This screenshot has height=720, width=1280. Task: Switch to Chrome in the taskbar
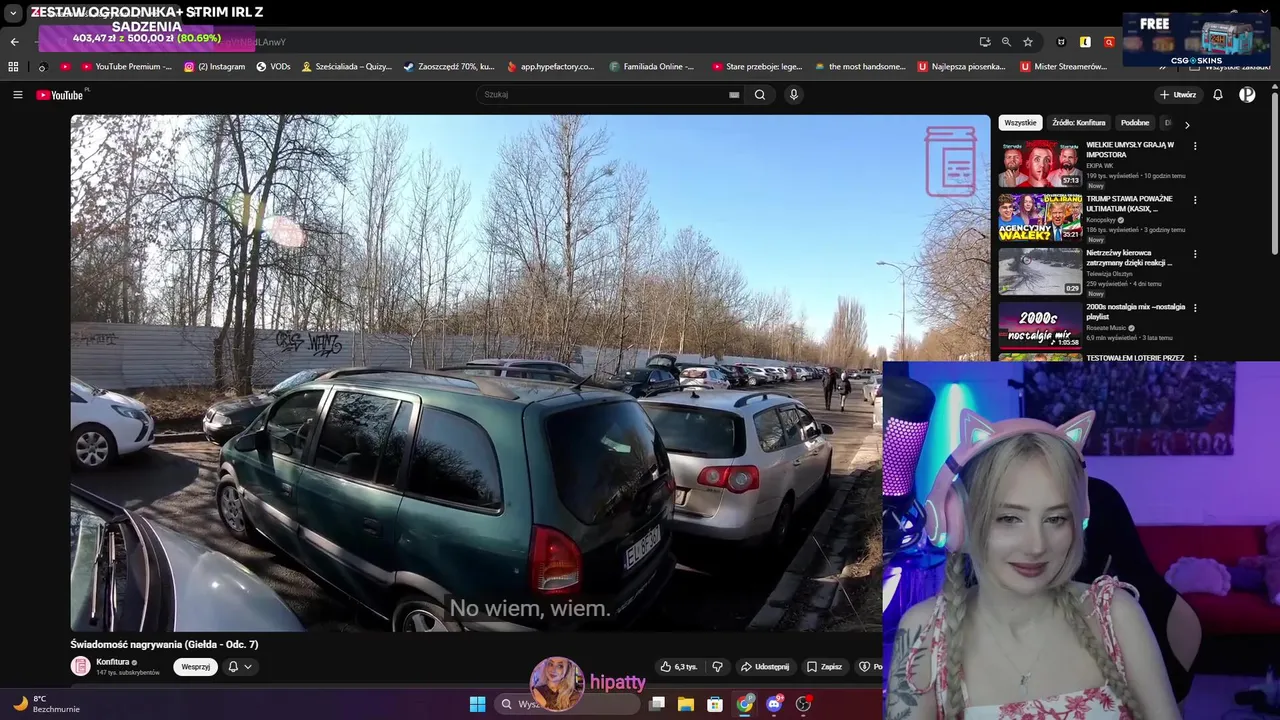pos(745,704)
